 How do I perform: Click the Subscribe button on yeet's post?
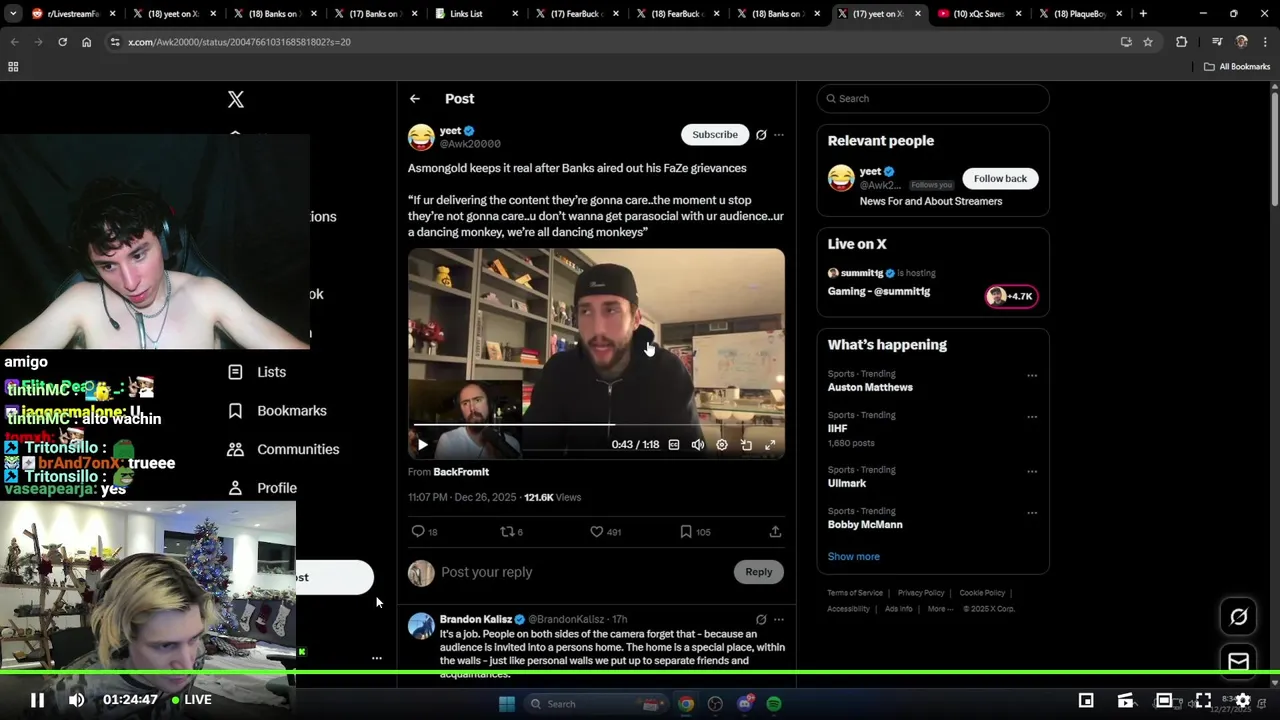pyautogui.click(x=715, y=135)
